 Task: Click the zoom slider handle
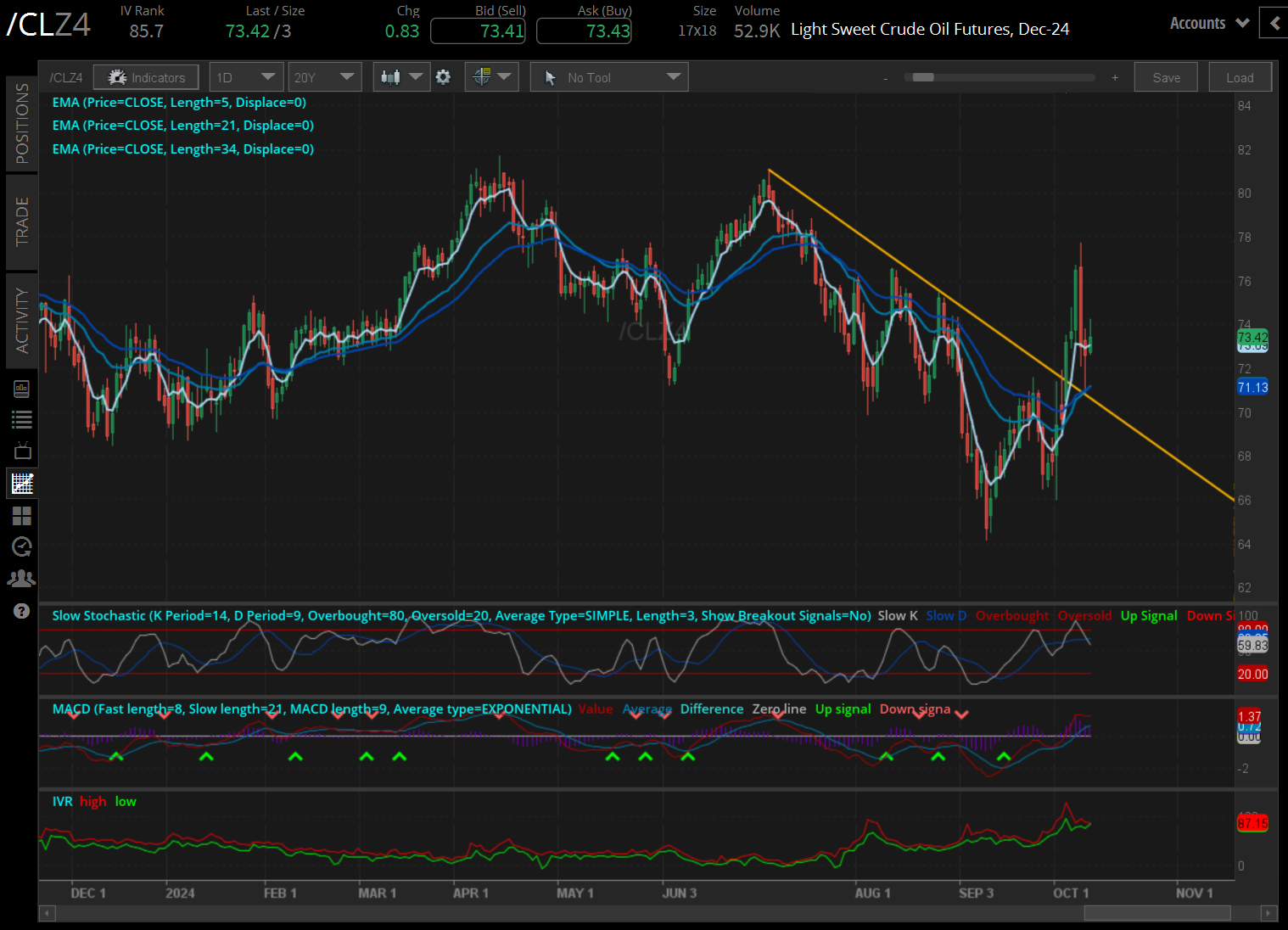(x=922, y=77)
